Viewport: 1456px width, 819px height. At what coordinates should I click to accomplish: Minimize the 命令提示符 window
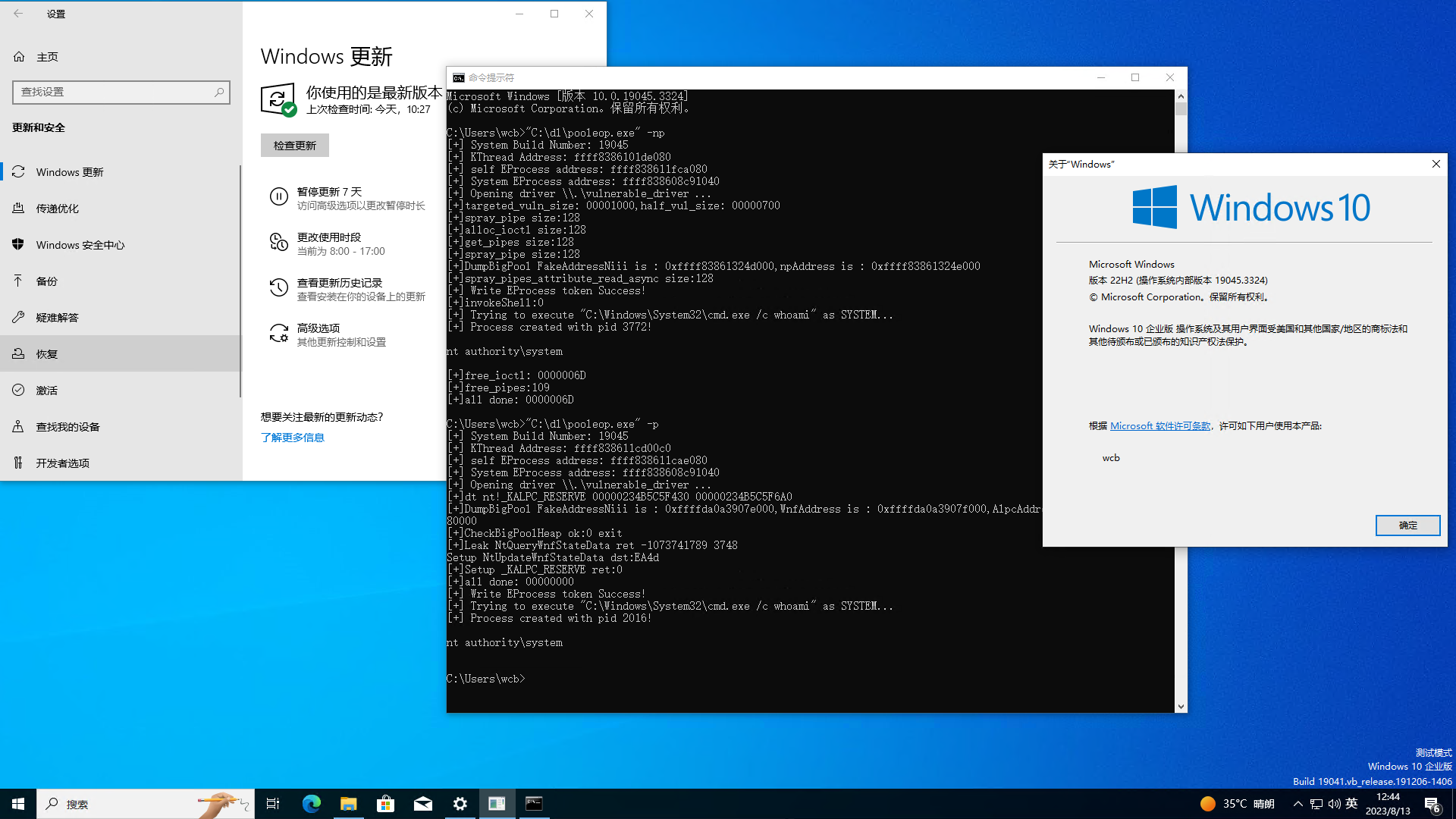[x=1101, y=77]
